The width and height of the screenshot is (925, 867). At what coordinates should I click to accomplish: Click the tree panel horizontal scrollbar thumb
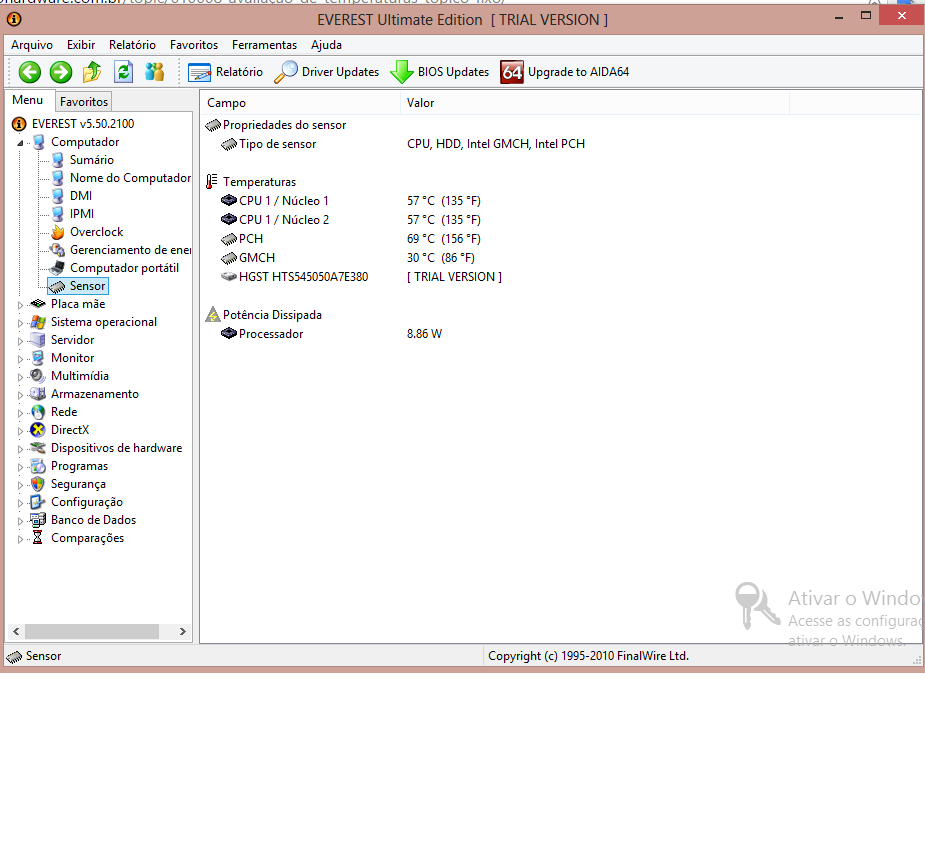point(91,632)
